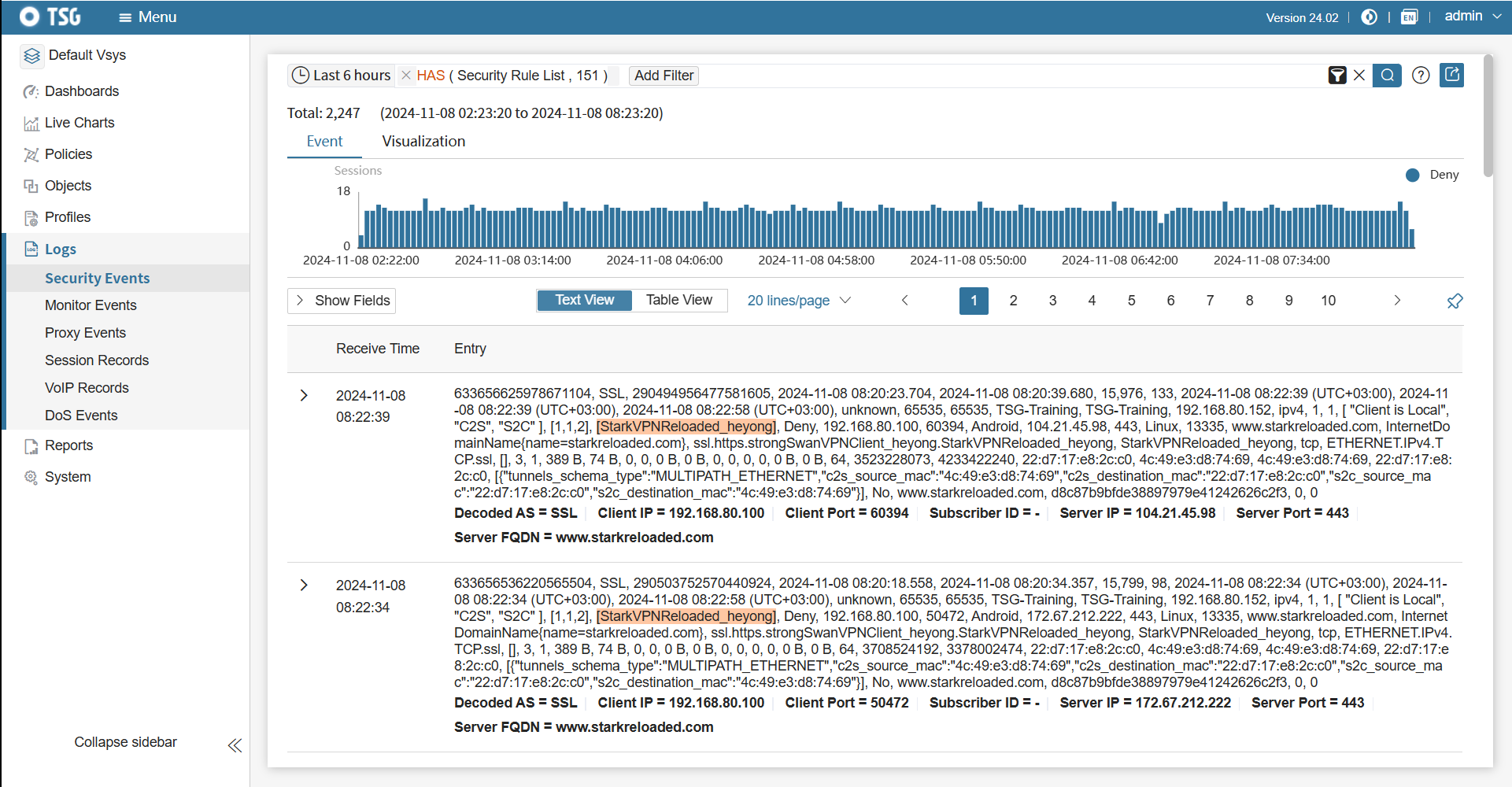Go to page 5 of results
This screenshot has height=787, width=1512.
tap(1131, 301)
